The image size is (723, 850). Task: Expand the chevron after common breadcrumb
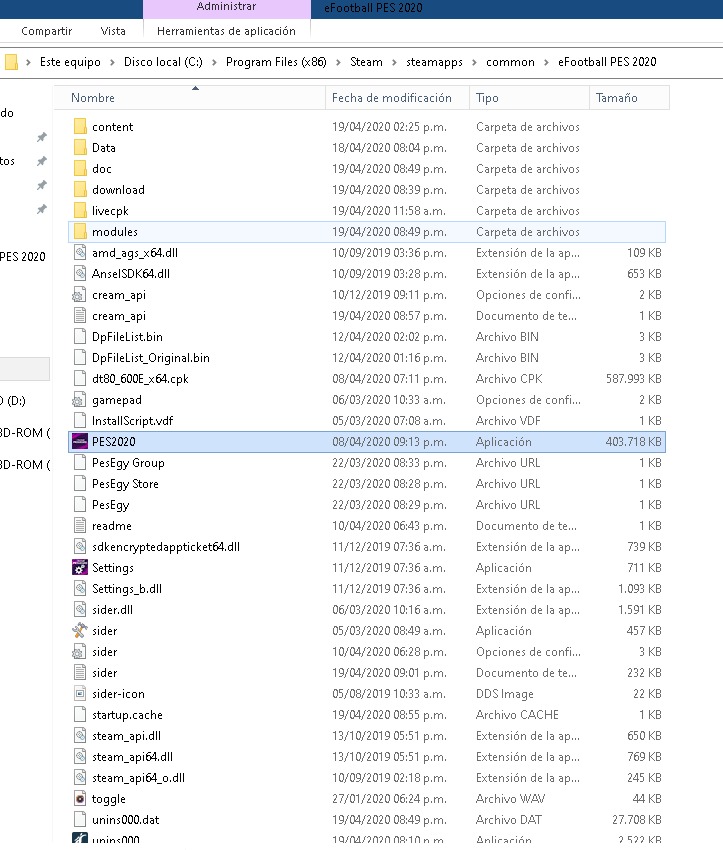[x=546, y=62]
